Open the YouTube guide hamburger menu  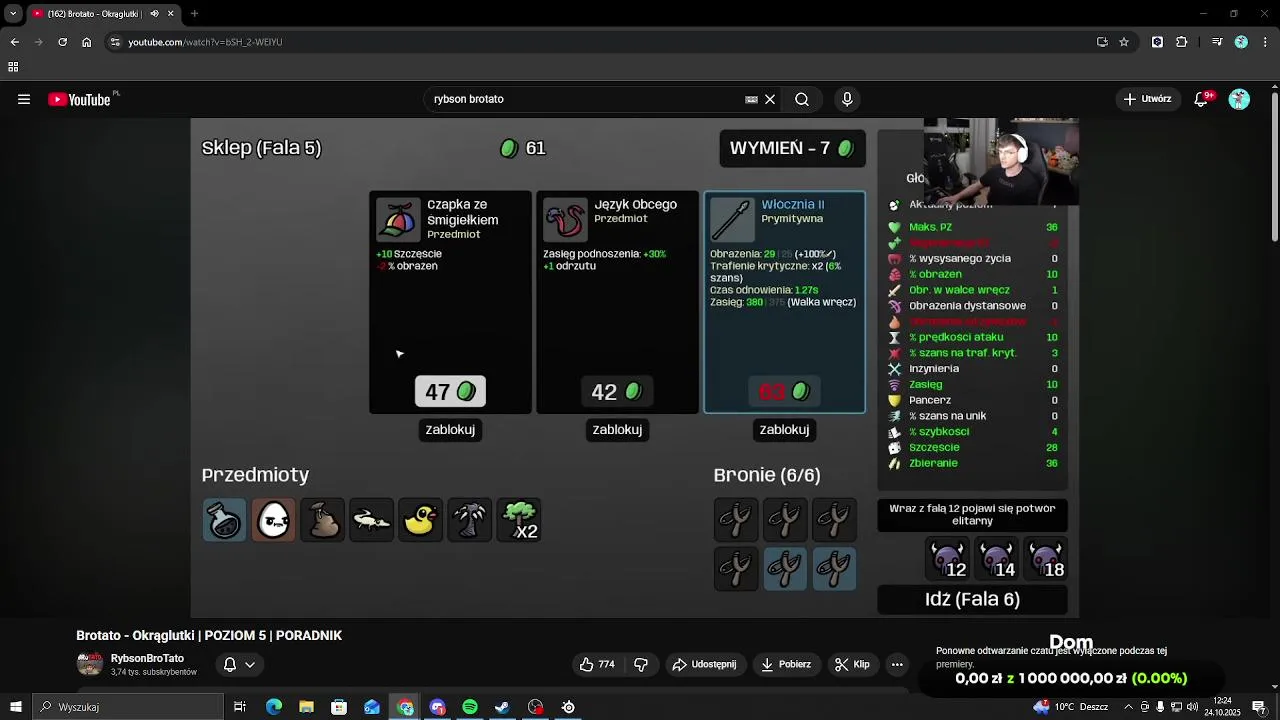click(x=24, y=99)
